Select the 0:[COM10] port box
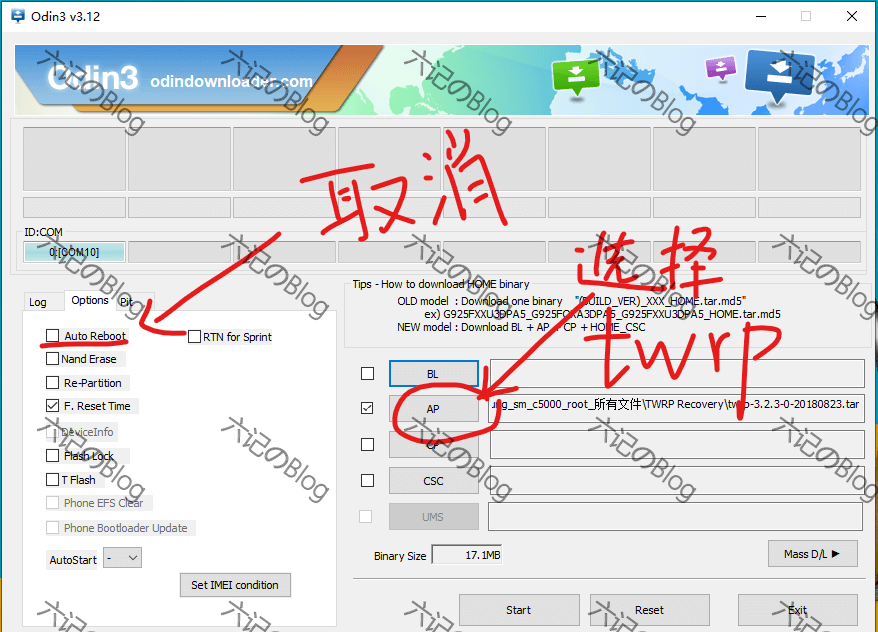878x632 pixels. (x=74, y=252)
